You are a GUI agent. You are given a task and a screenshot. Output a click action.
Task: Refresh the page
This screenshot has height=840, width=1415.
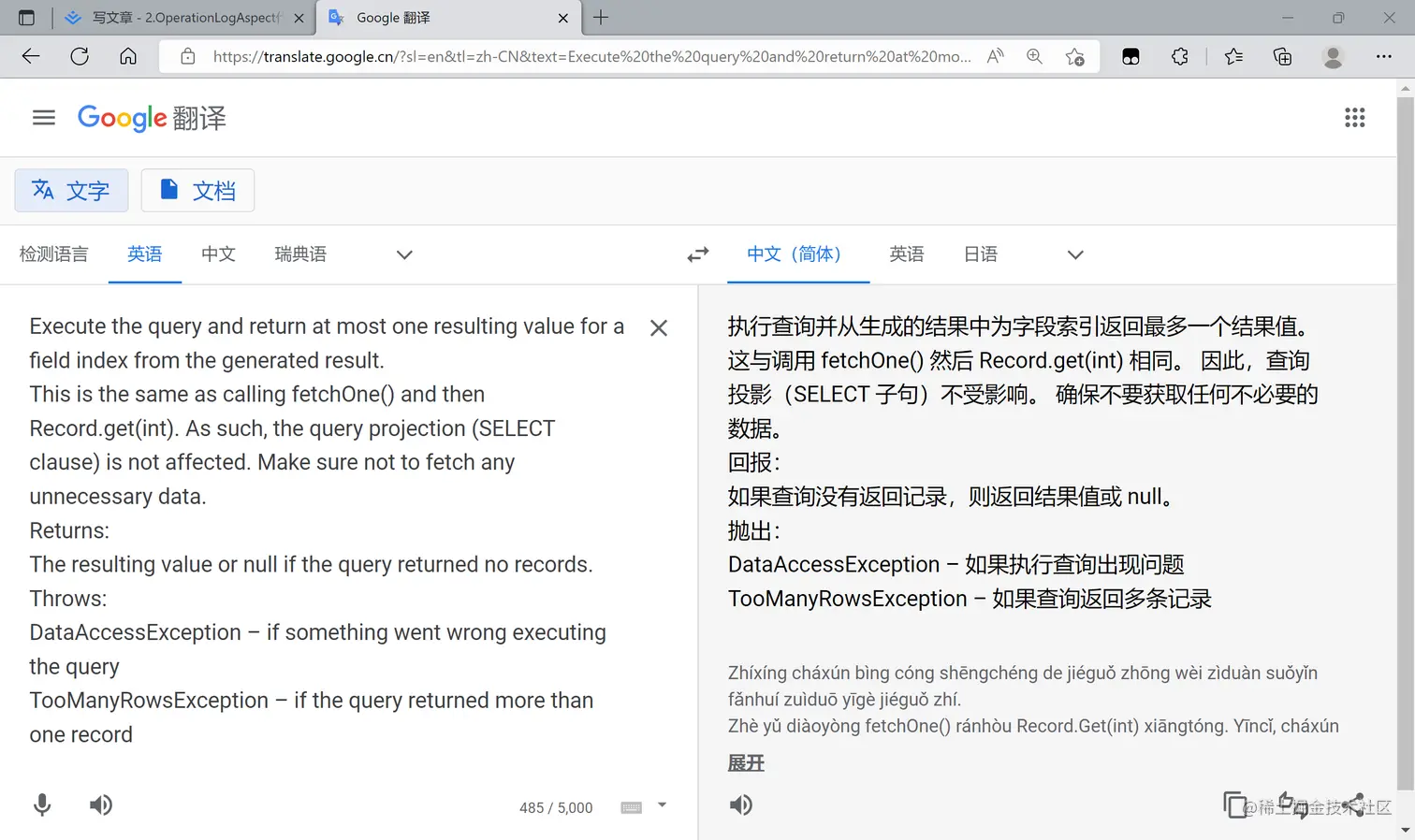80,56
